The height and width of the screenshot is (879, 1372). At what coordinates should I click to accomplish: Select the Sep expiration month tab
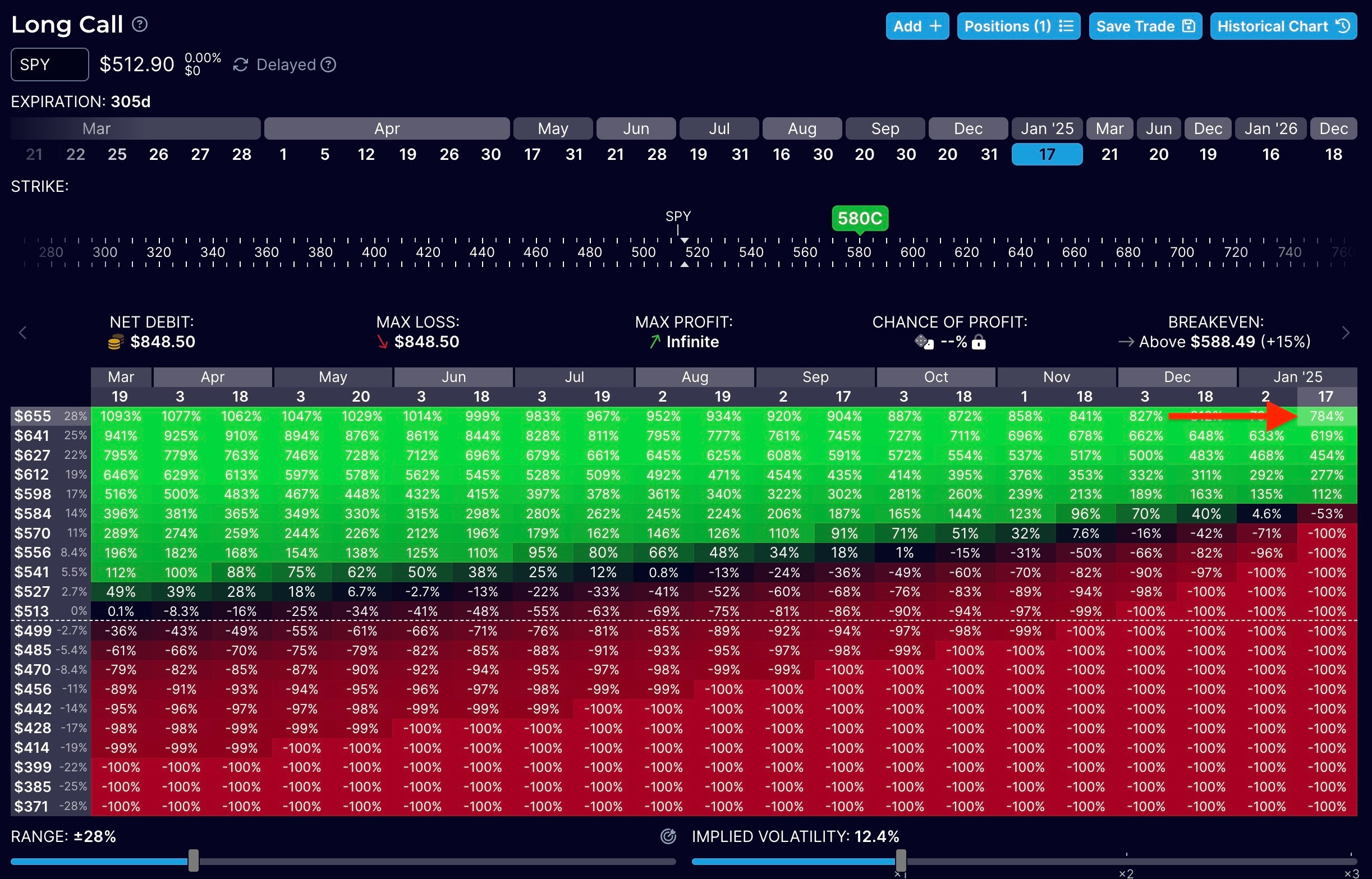pos(885,128)
